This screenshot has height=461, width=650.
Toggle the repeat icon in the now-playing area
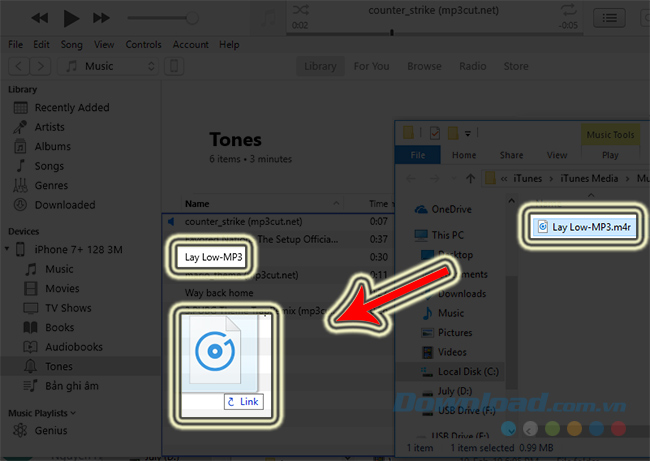pos(568,10)
